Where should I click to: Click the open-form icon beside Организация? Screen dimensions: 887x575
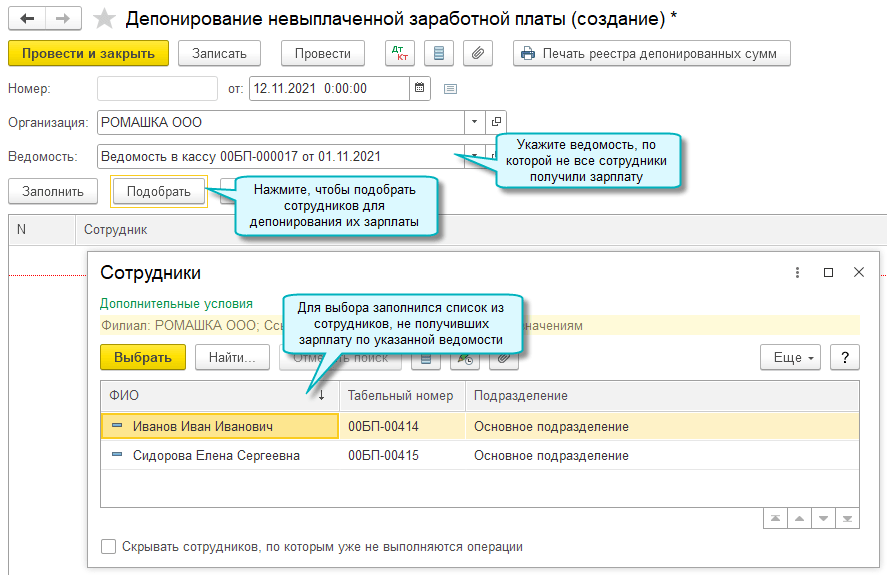coord(496,122)
